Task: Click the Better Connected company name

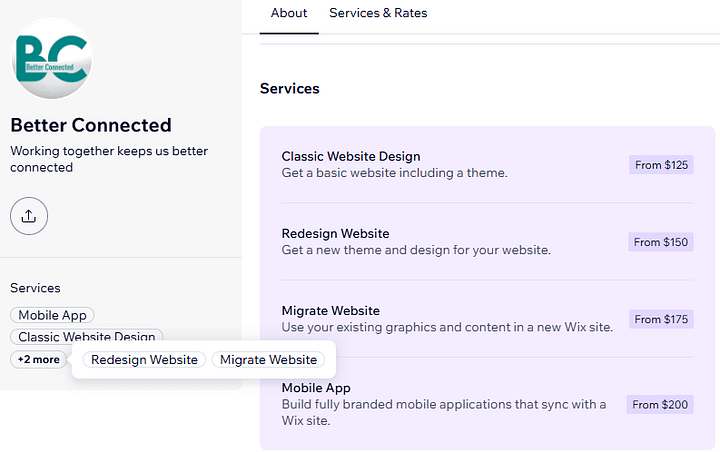Action: coord(91,126)
